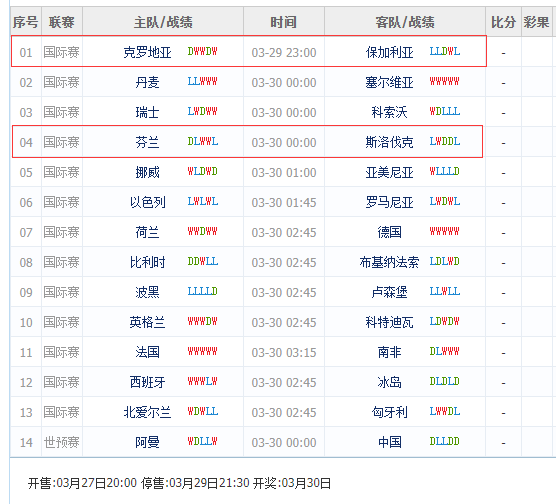Click the 时间 column header
Image resolution: width=556 pixels, height=504 pixels.
[x=284, y=22]
